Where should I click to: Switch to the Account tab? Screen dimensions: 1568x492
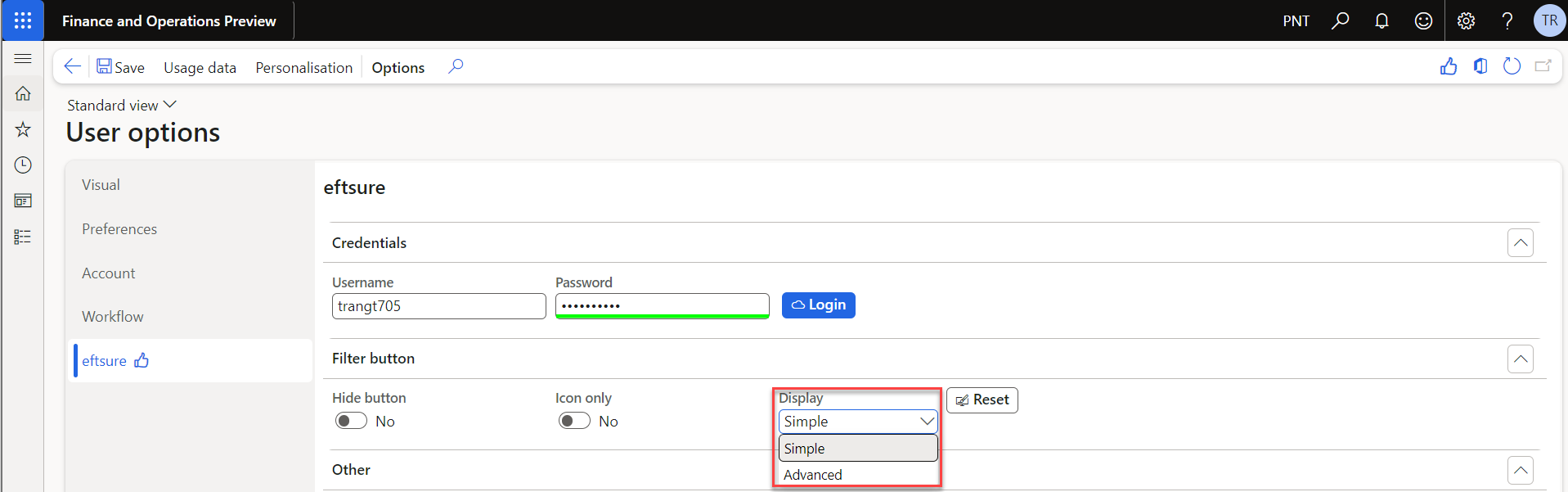pos(109,273)
